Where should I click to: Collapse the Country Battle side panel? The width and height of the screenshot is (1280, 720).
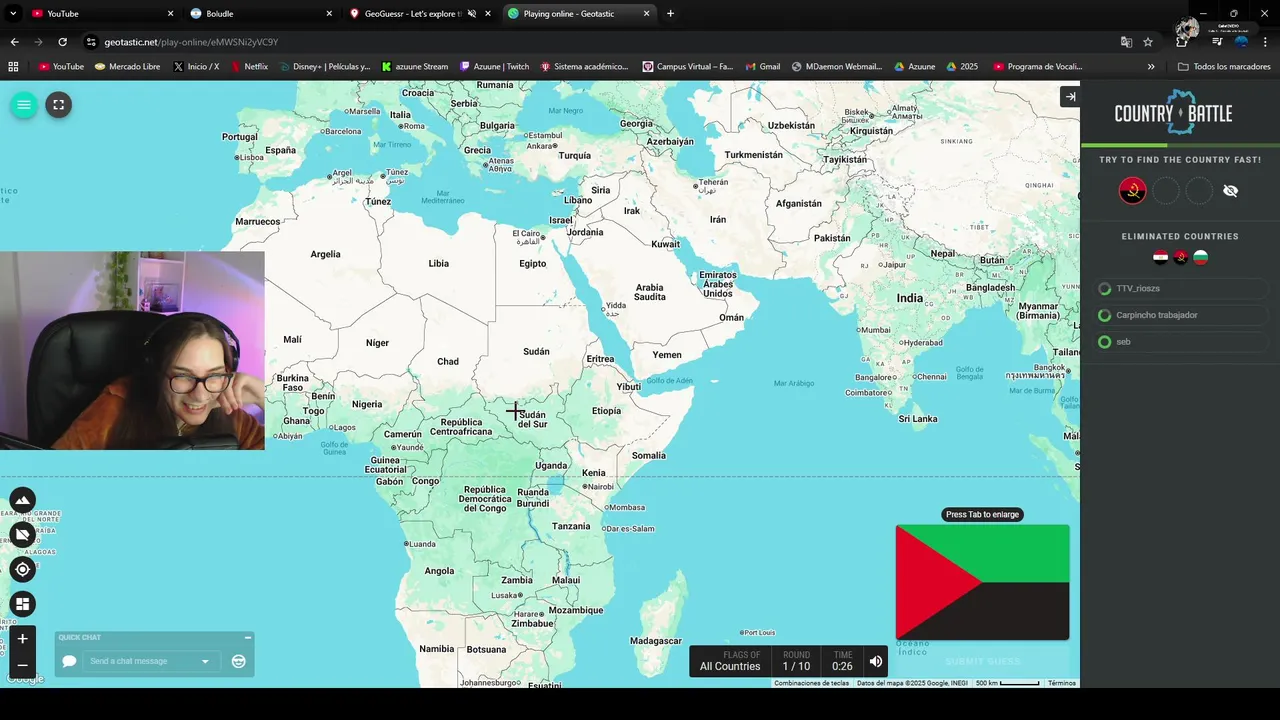click(1070, 97)
